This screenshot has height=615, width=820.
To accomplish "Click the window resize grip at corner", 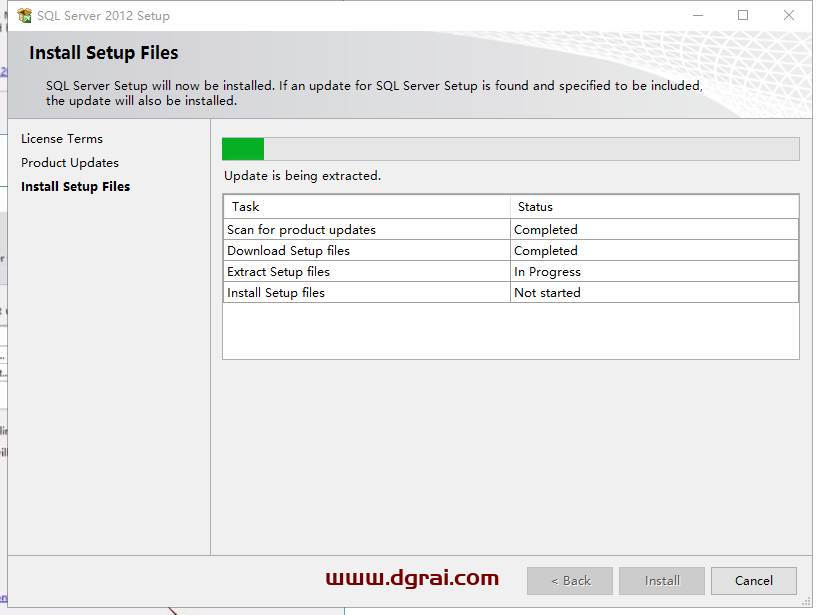I will [x=806, y=601].
